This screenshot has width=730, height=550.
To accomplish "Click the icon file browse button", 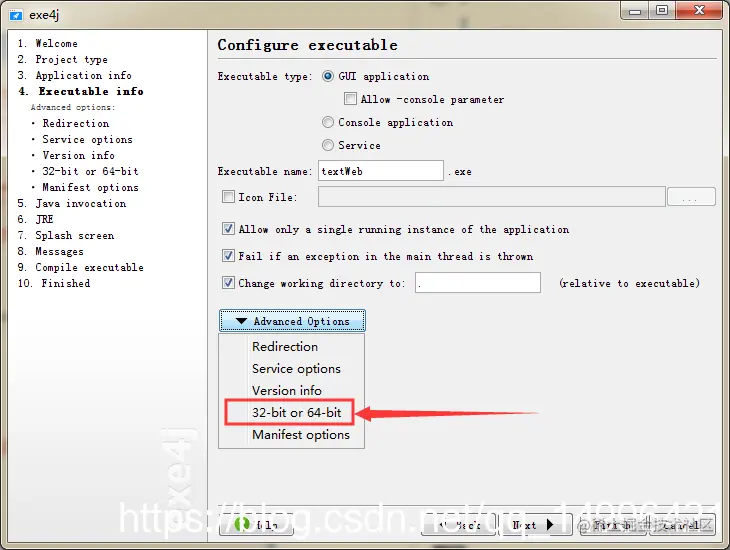I will 691,197.
